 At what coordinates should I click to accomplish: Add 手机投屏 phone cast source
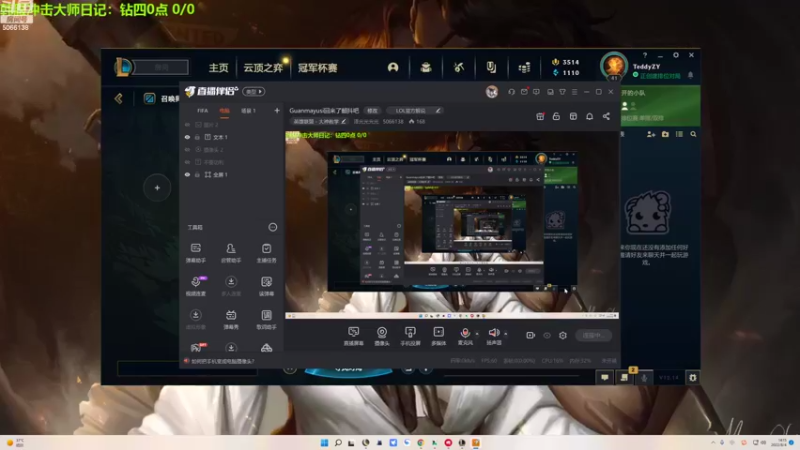coord(410,336)
